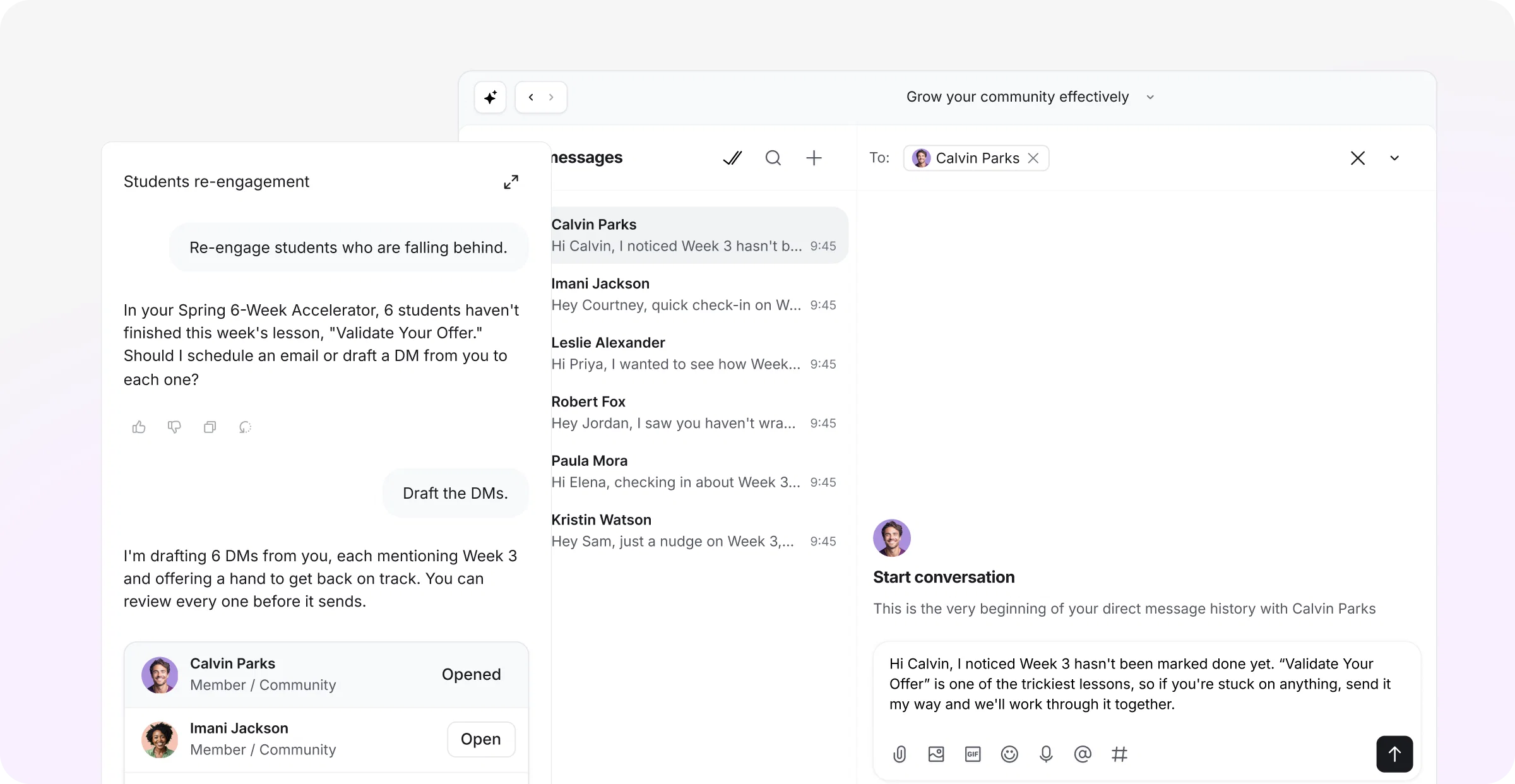
Task: Click the AI sparkle assistant icon
Action: pyautogui.click(x=490, y=97)
